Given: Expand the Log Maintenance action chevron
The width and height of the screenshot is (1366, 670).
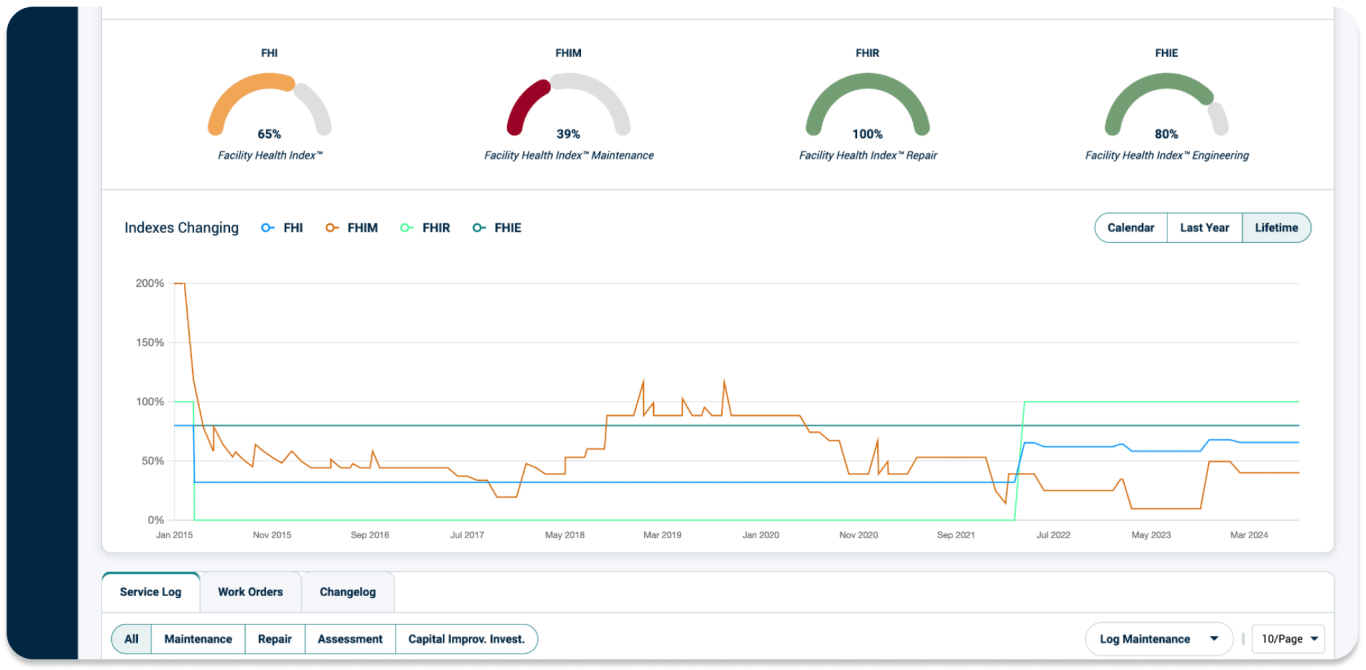Looking at the screenshot, I should coord(1215,638).
